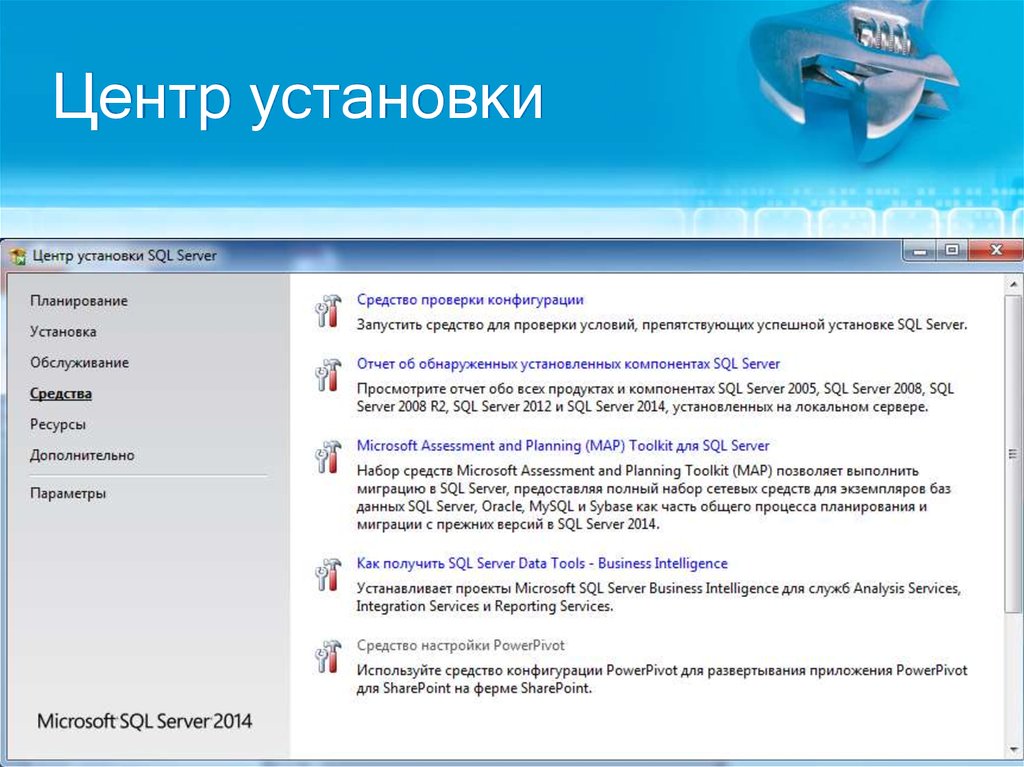This screenshot has height=767, width=1024.
Task: Click Как получить SQL Server Data Tools link
Action: (x=542, y=563)
